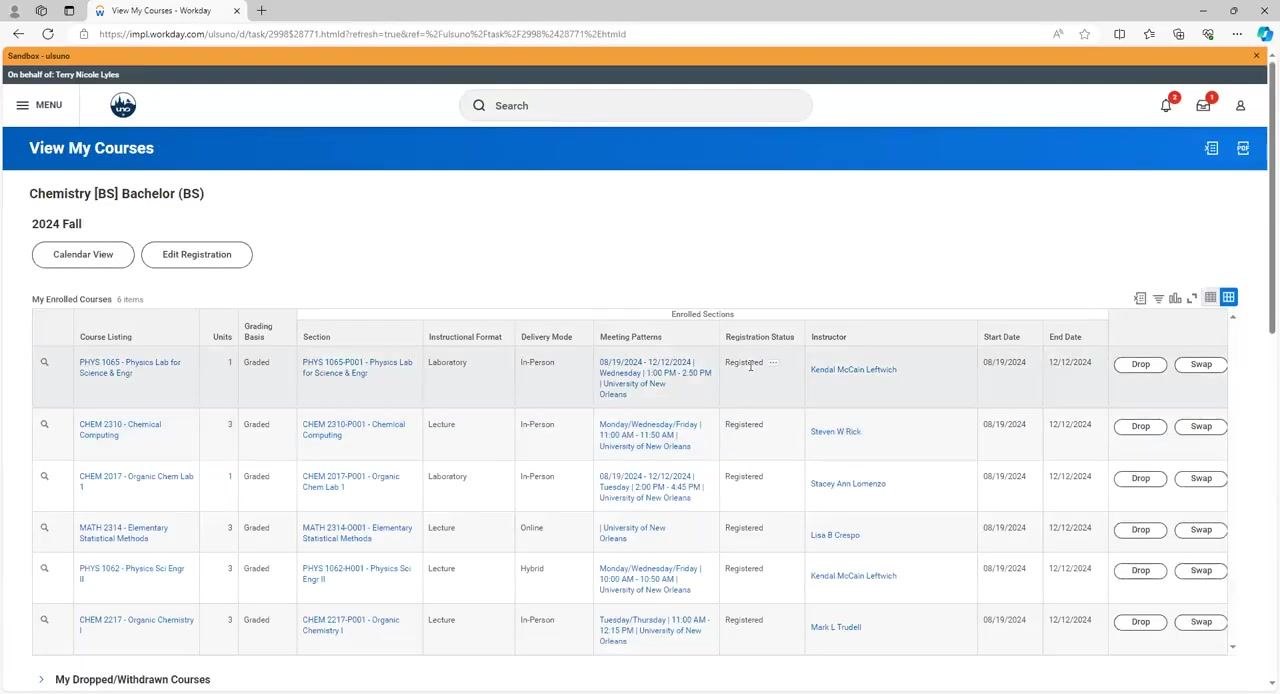Click magnifier icon in CHEM 2017 row

[x=44, y=476]
